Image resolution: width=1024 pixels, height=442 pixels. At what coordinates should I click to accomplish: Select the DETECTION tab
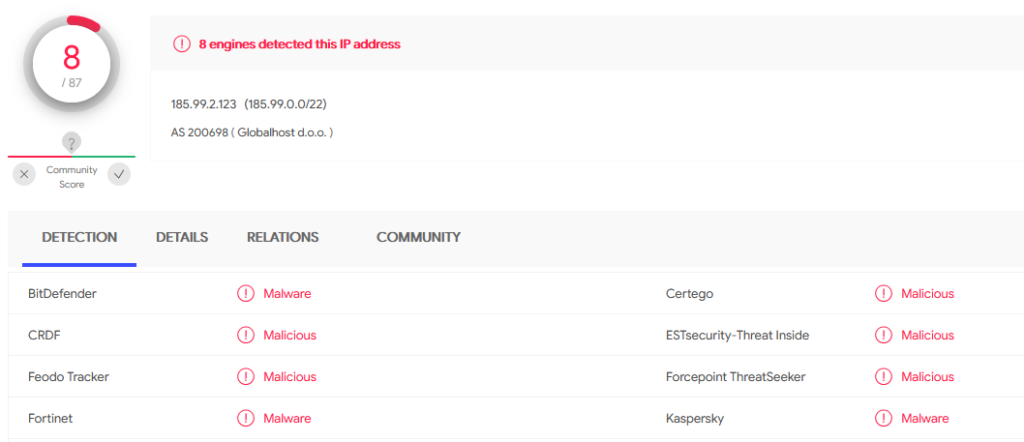(79, 238)
